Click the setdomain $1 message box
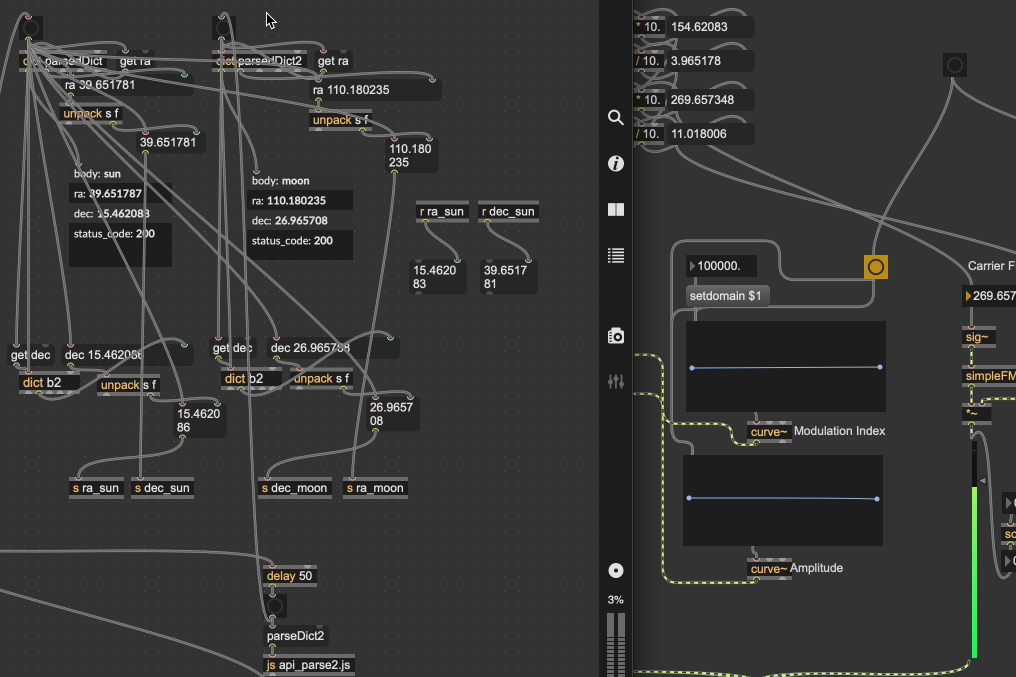This screenshot has width=1016, height=677. (728, 296)
